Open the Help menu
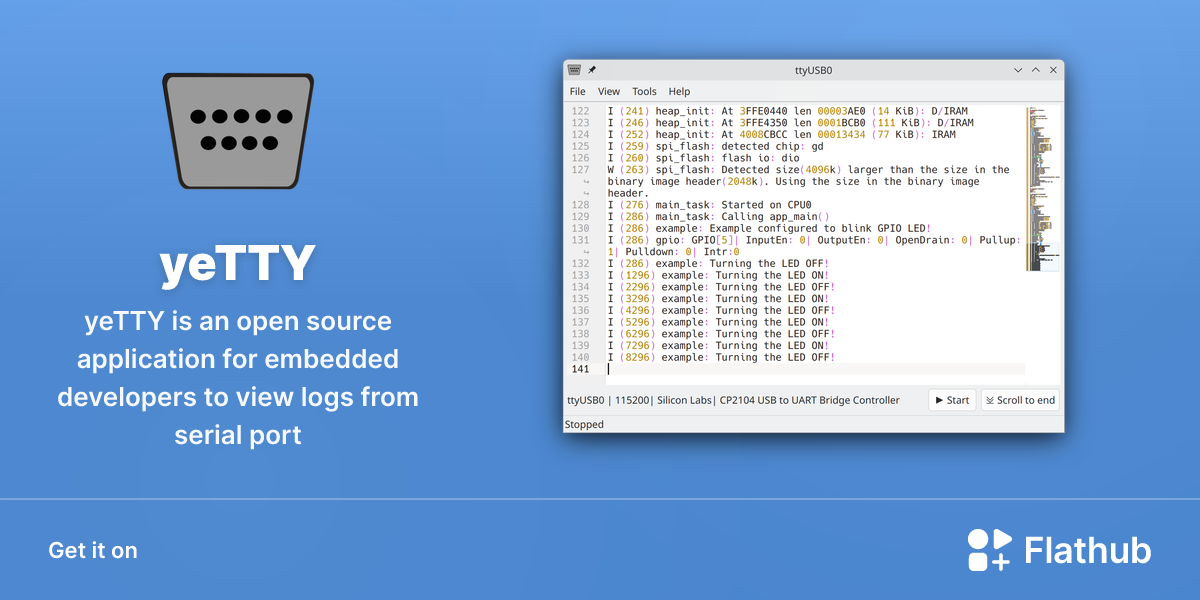Viewport: 1200px width, 600px height. 679,91
